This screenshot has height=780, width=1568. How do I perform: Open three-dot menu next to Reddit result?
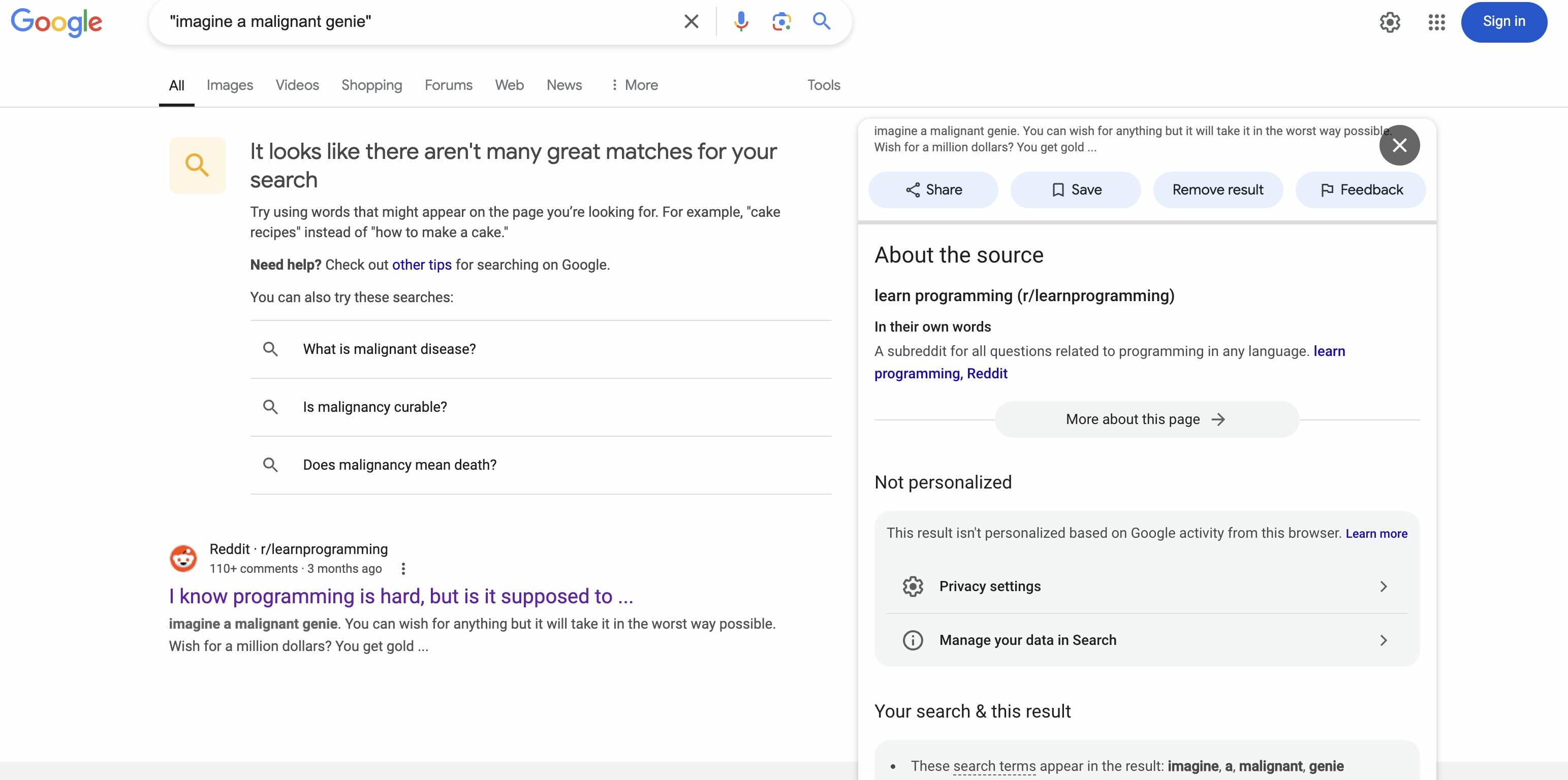(x=403, y=569)
